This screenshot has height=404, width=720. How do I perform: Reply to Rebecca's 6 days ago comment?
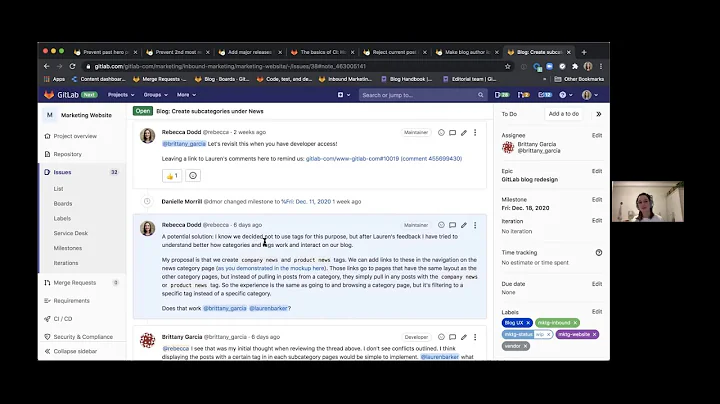coord(452,225)
